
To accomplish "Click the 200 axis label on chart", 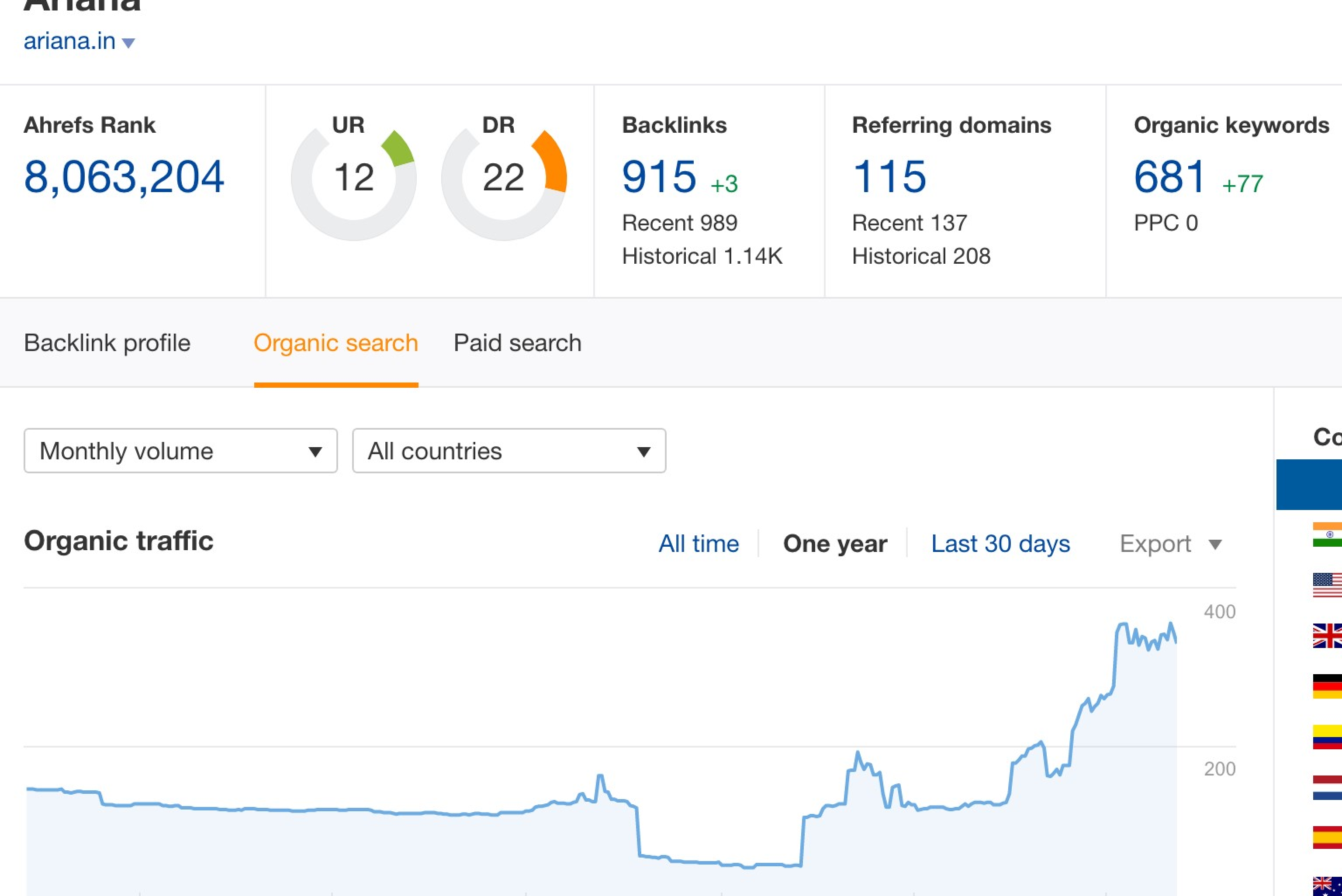I will coord(1219,769).
